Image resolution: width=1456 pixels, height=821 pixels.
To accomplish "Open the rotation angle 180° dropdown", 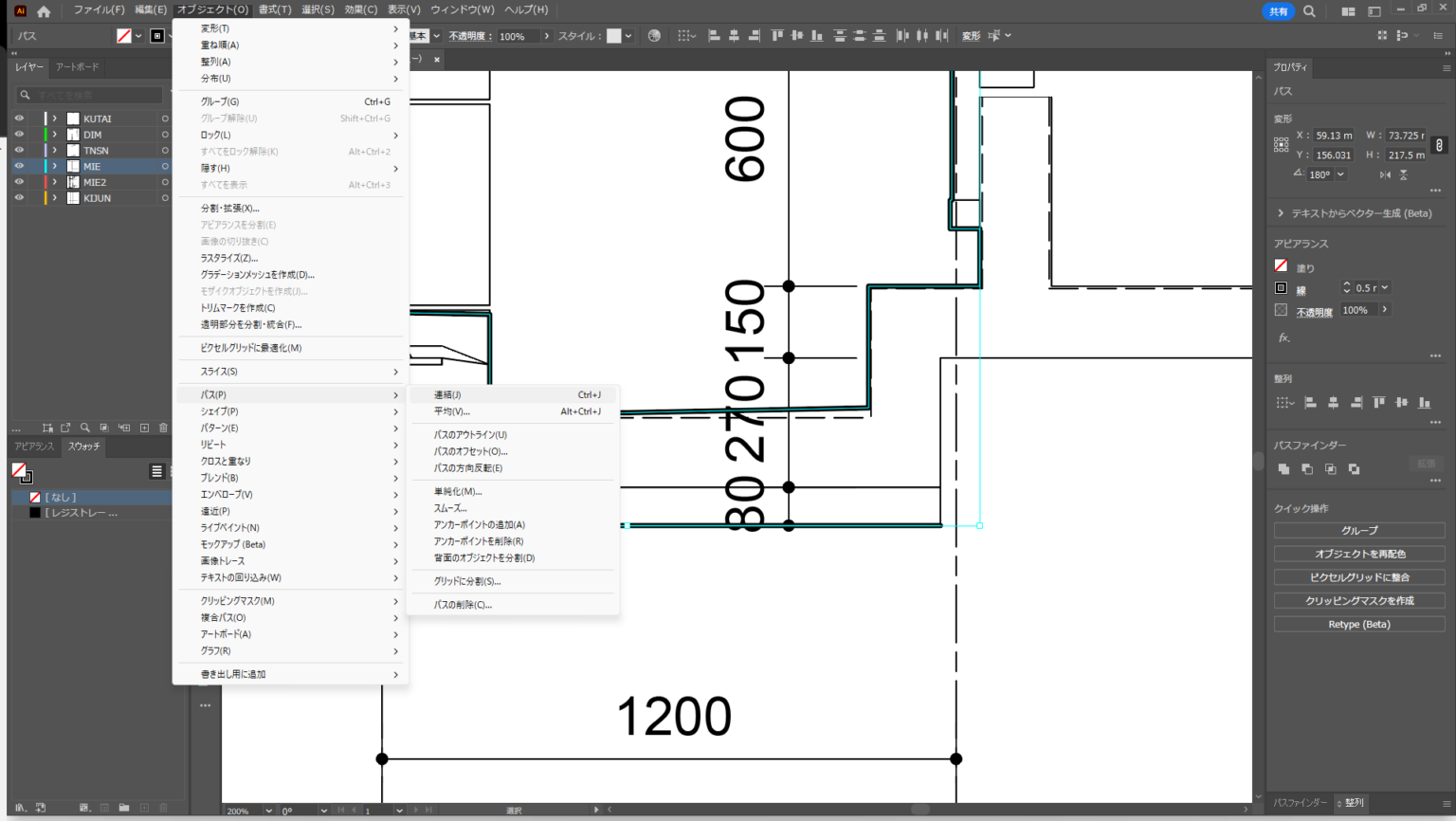I will point(1340,174).
